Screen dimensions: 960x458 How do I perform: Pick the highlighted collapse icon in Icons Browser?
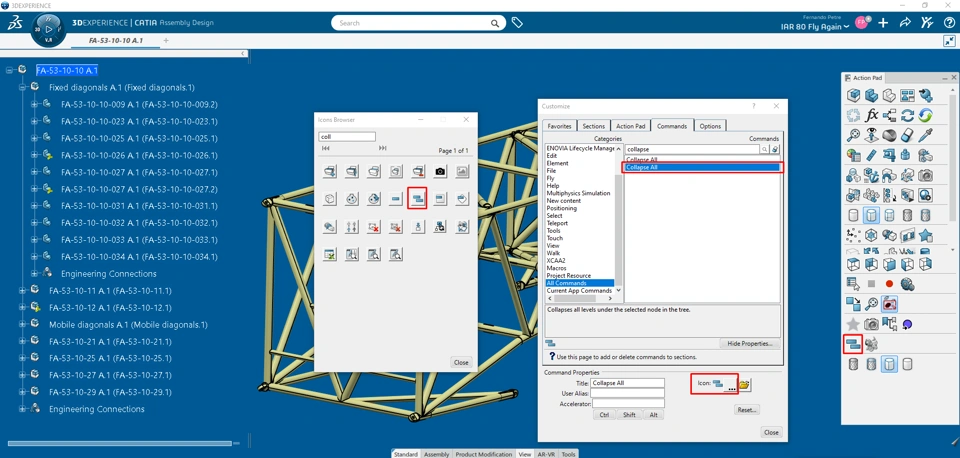[x=417, y=198]
